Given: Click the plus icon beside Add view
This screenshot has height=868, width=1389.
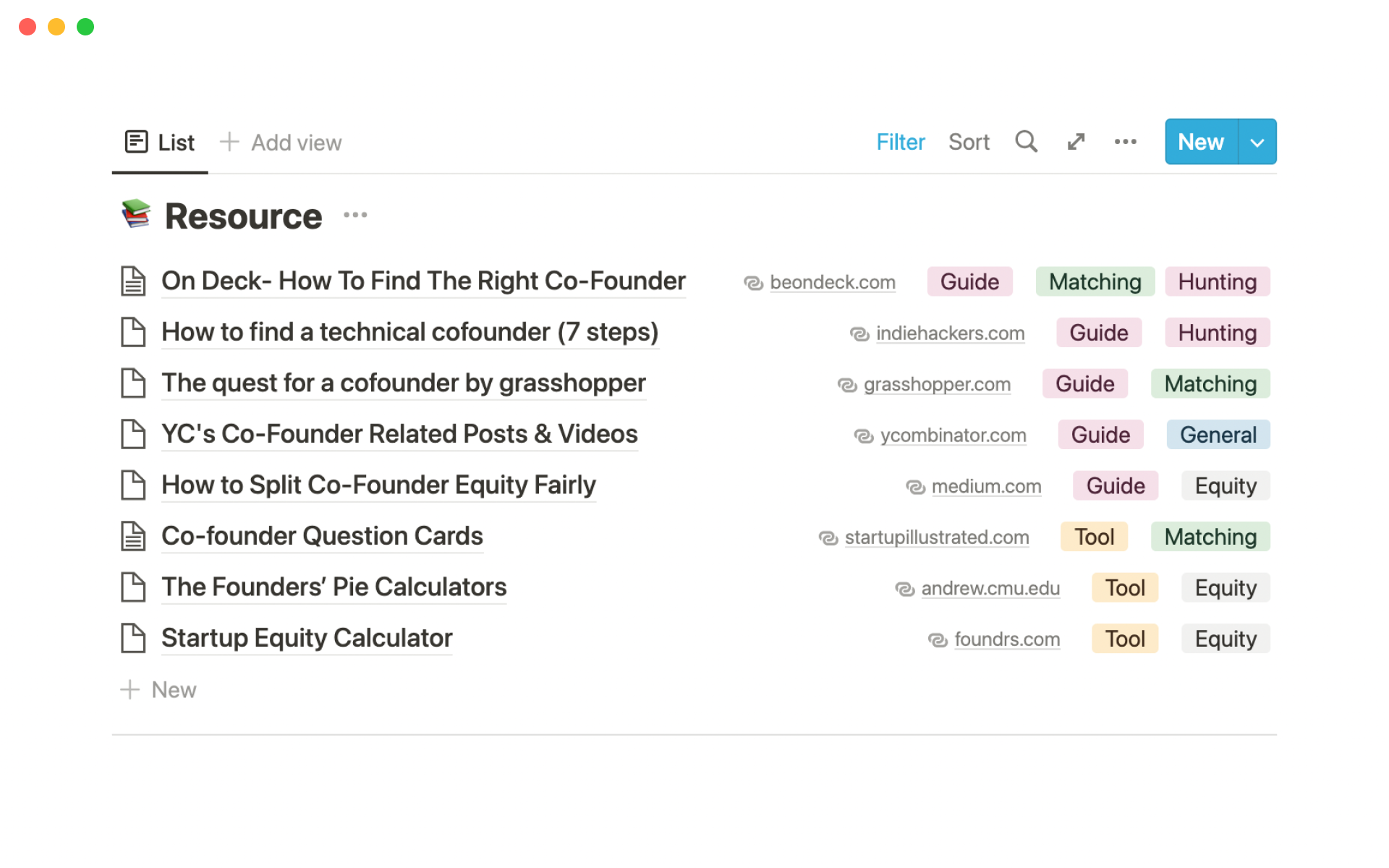Looking at the screenshot, I should [229, 142].
